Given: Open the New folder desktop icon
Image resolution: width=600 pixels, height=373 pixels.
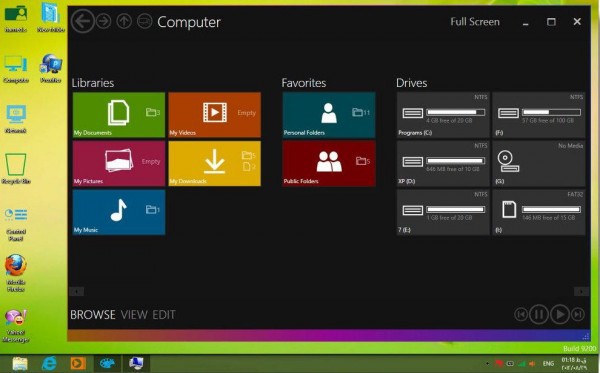Looking at the screenshot, I should [x=51, y=18].
